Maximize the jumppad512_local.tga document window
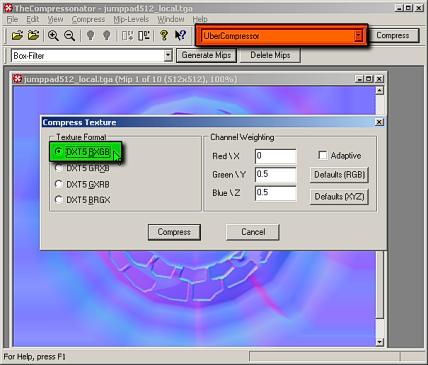428x365 pixels. 369,79
